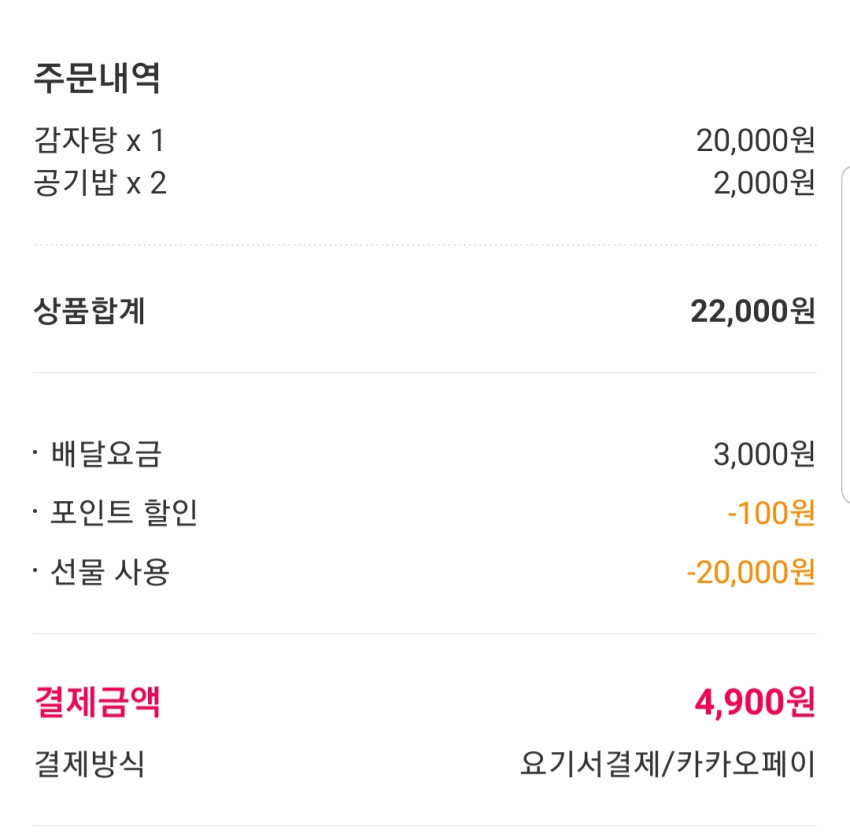This screenshot has height=837, width=850.
Task: Click the orange -100원 point discount
Action: click(x=771, y=512)
